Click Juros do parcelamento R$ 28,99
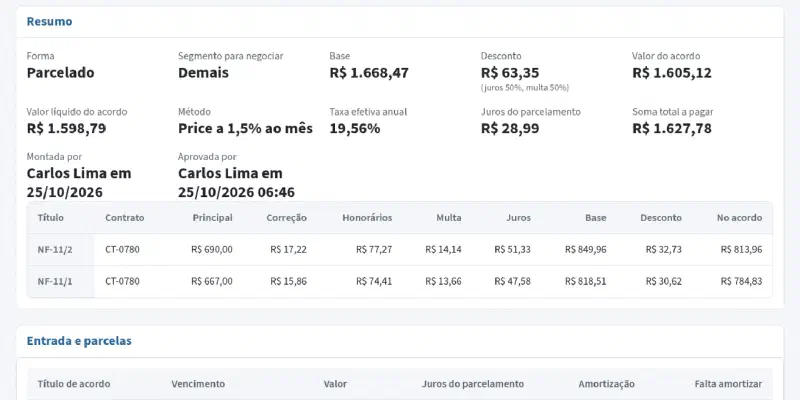The height and width of the screenshot is (400, 800). click(x=510, y=128)
